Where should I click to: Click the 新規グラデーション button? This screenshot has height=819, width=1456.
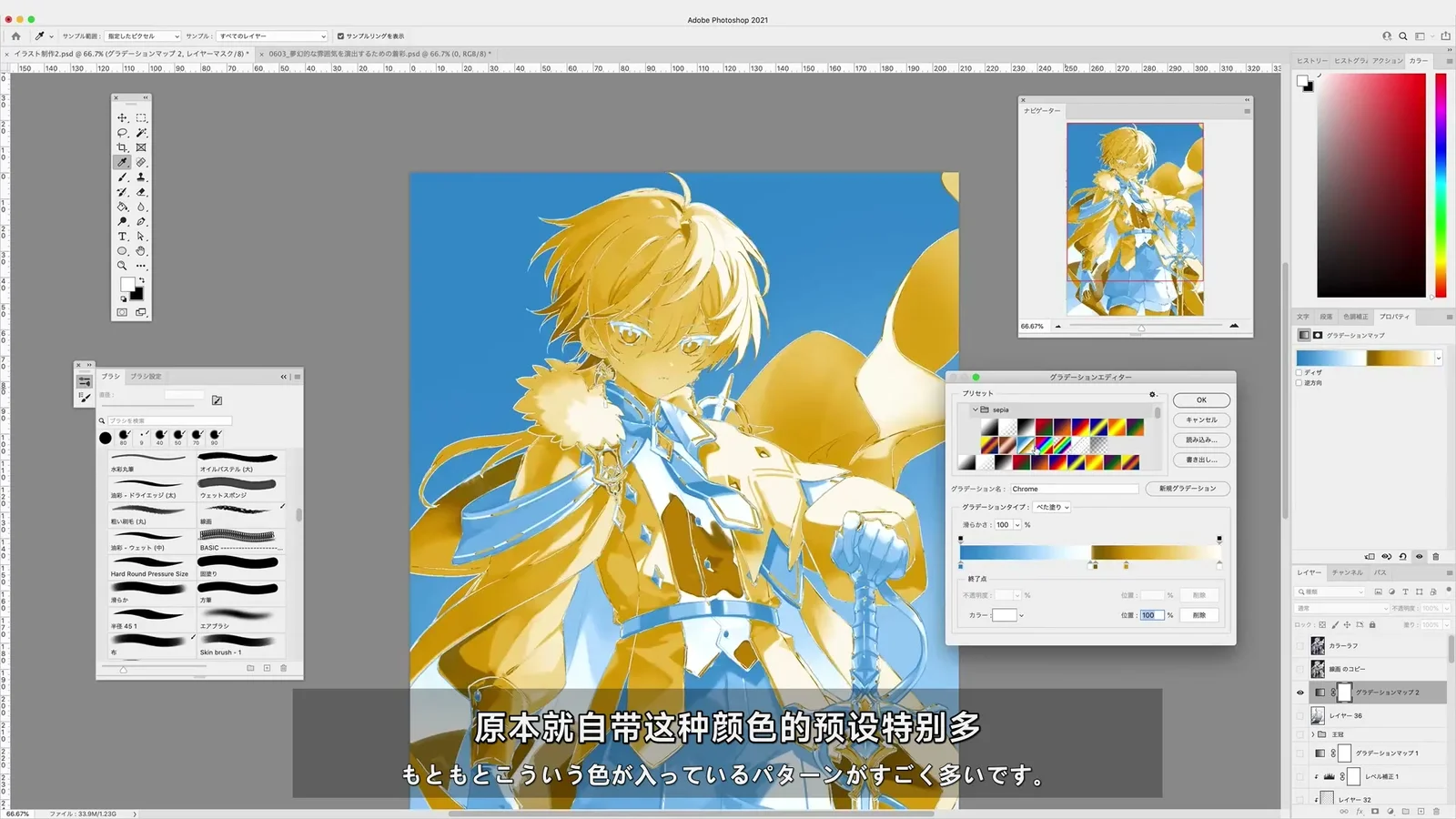tap(1188, 489)
